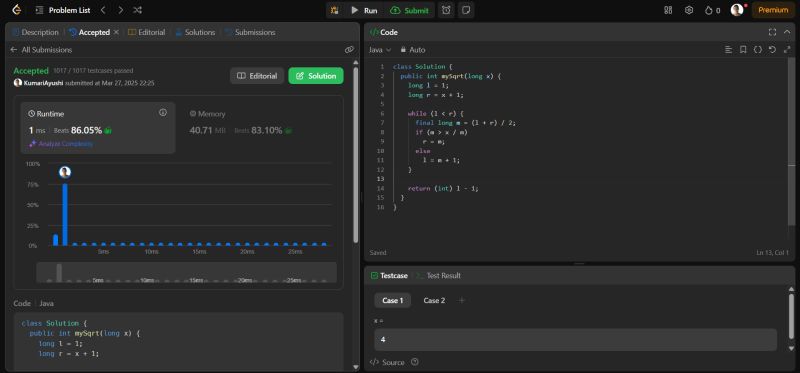This screenshot has width=800, height=373.
Task: Close the Accepted tab
Action: (116, 32)
